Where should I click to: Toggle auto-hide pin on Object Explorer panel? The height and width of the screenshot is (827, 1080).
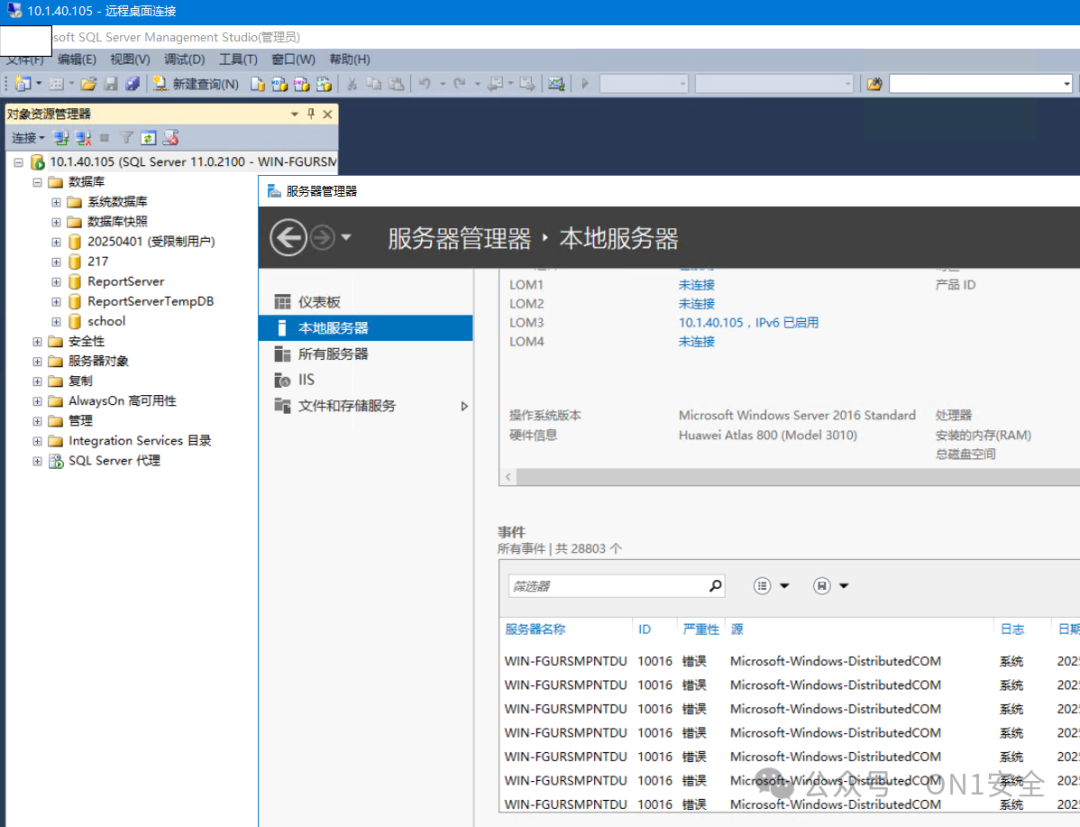tap(312, 113)
